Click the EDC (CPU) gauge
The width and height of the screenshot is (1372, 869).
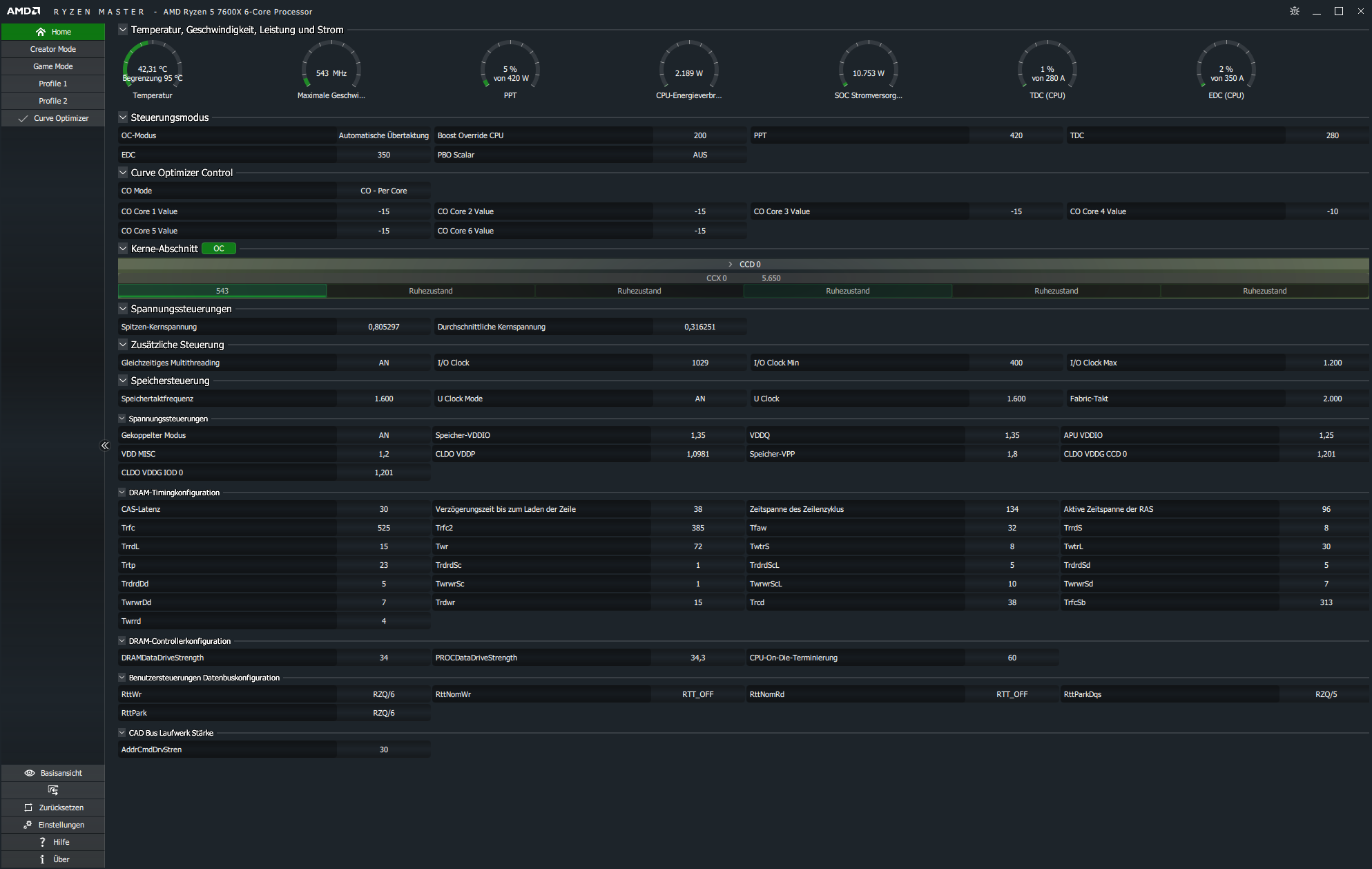[1226, 69]
